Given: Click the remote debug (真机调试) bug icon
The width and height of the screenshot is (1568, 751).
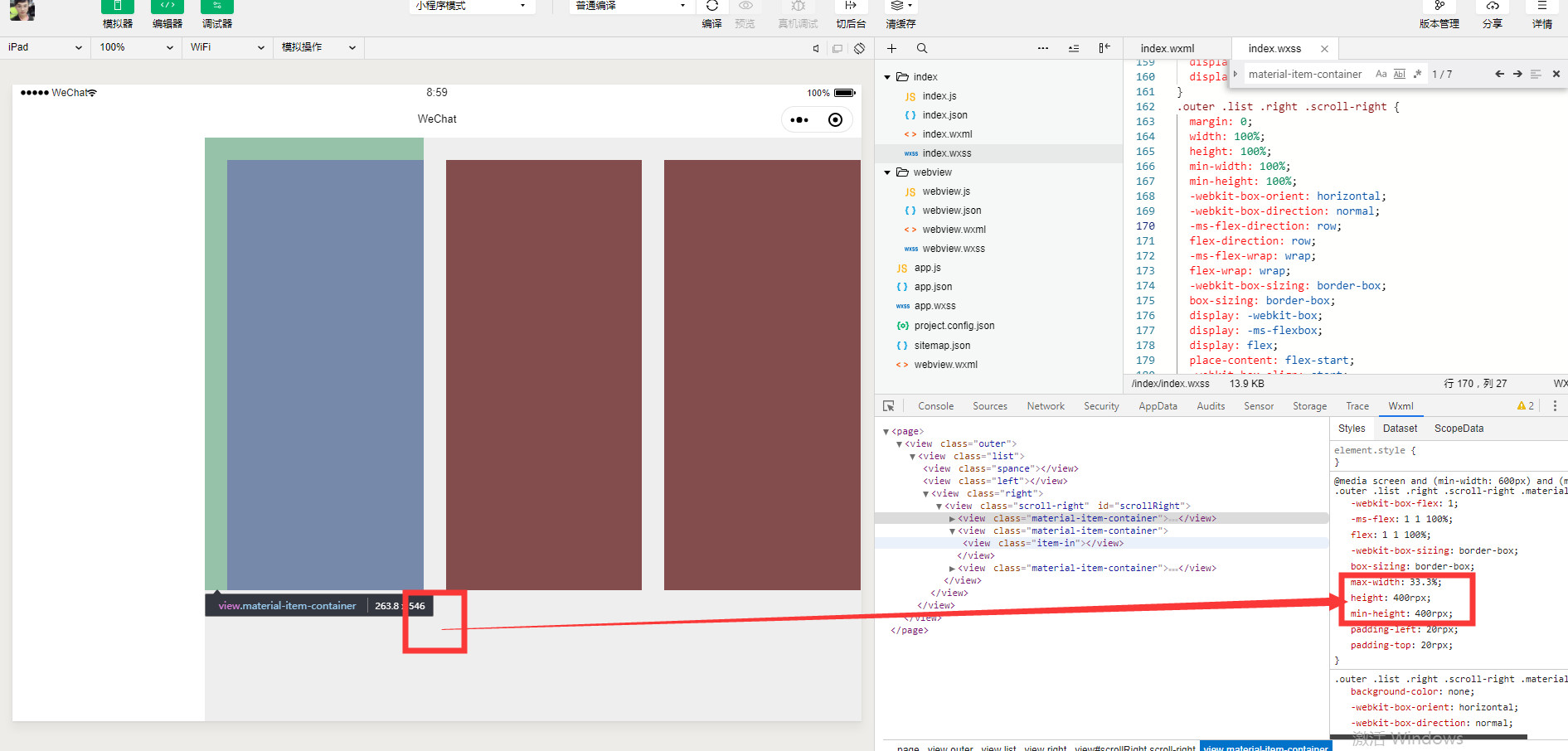Looking at the screenshot, I should tap(798, 6).
